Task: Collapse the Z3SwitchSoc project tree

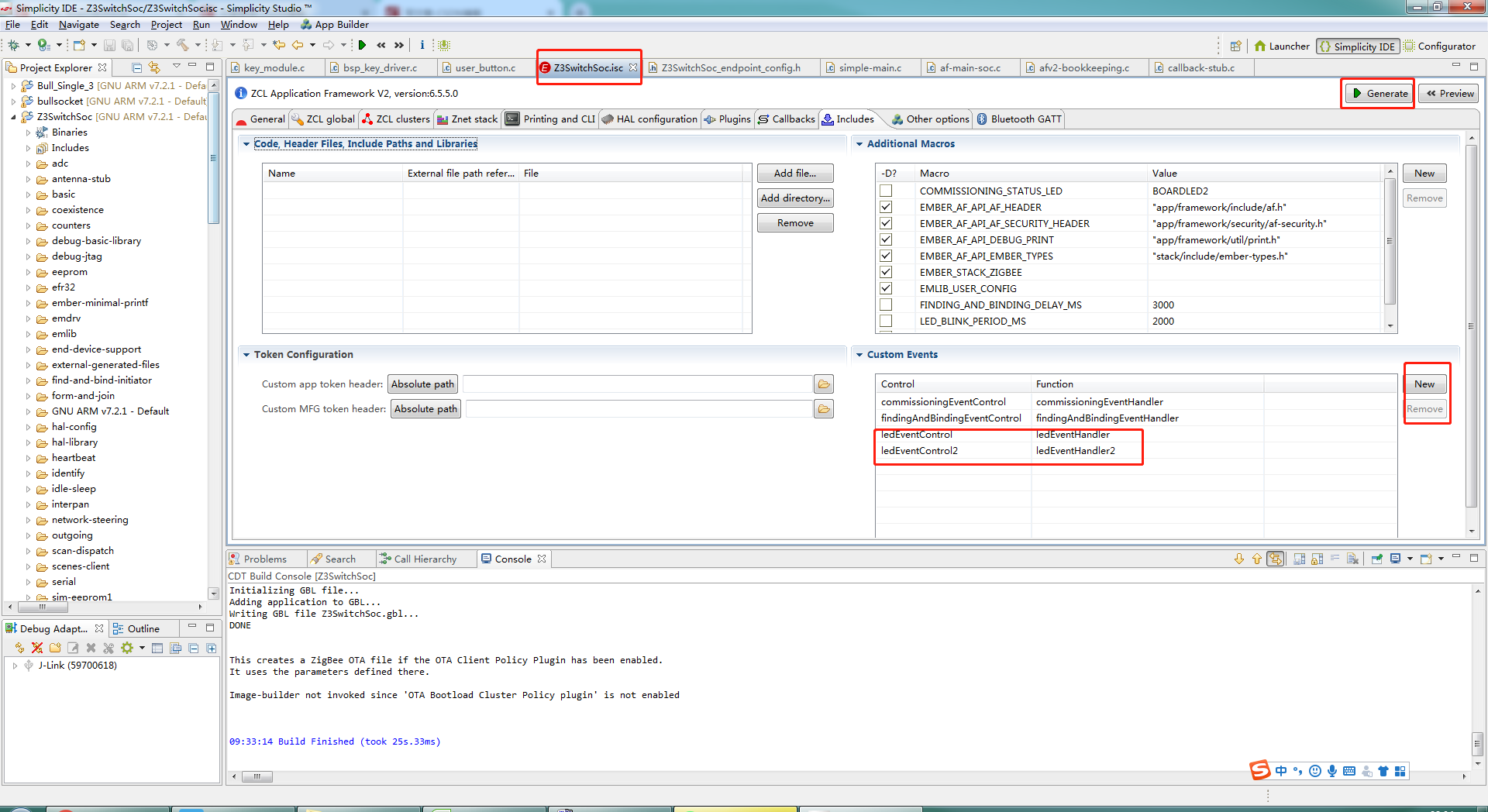Action: tap(13, 117)
